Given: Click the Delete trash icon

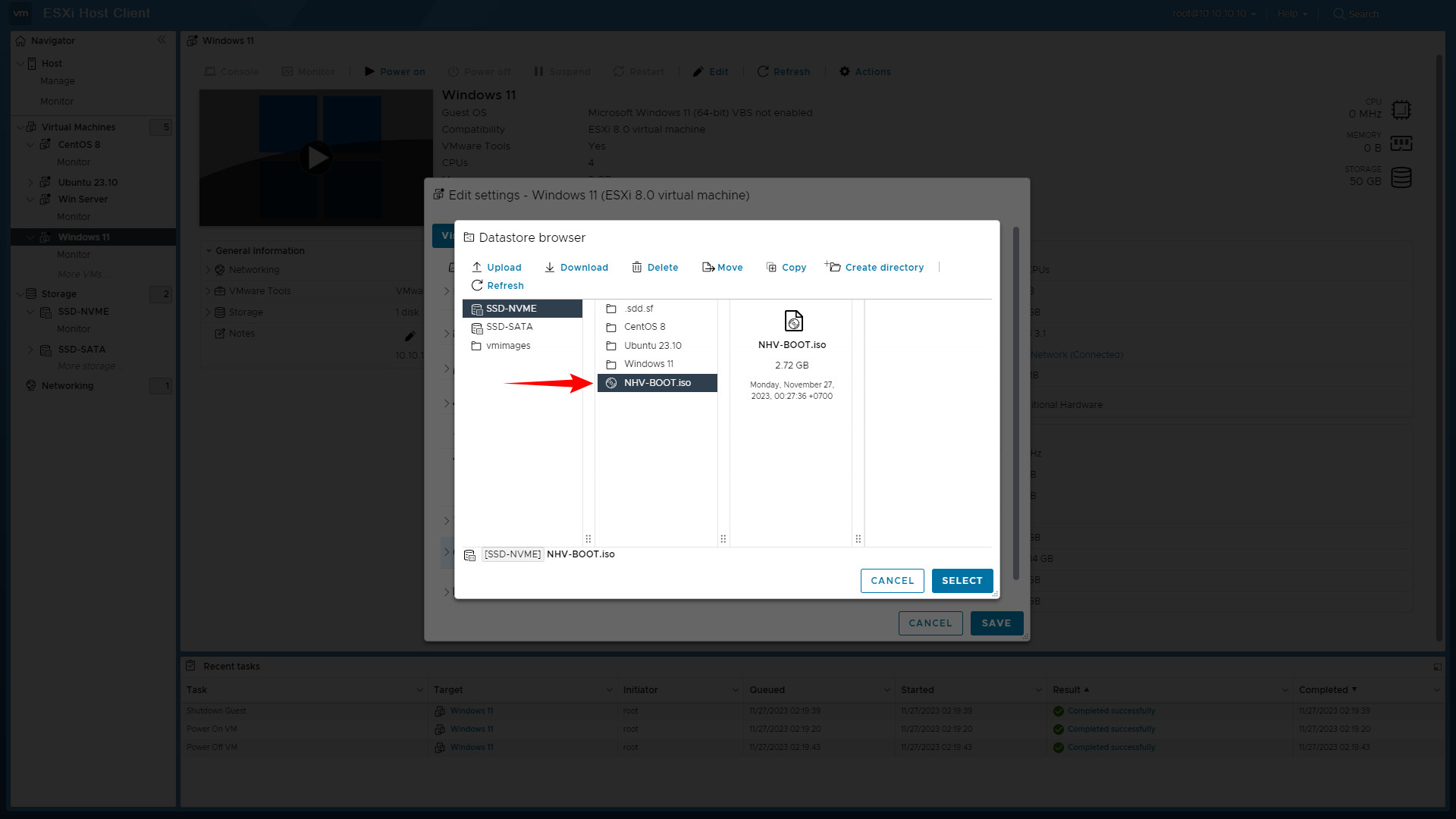Looking at the screenshot, I should (637, 267).
